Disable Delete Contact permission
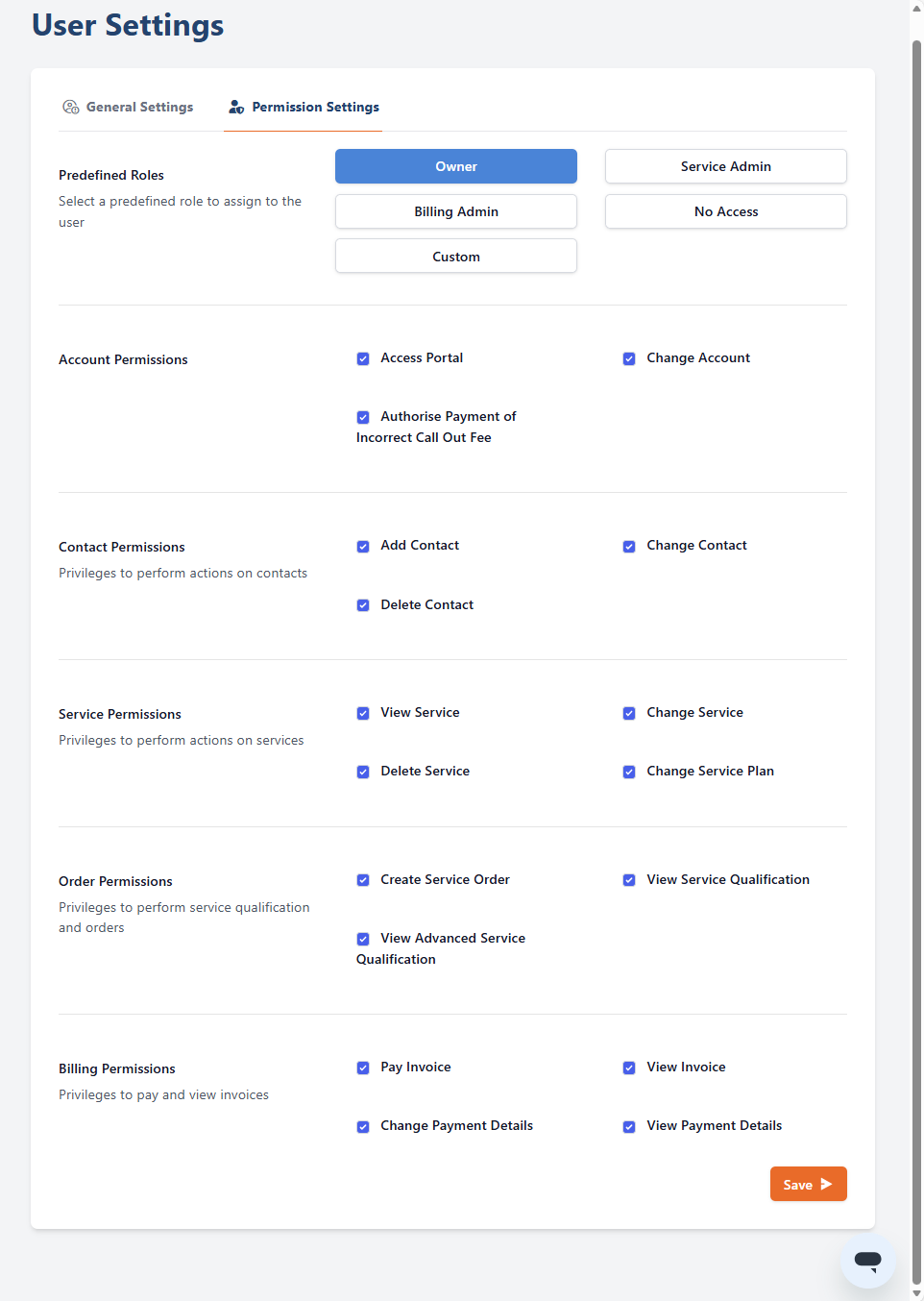The height and width of the screenshot is (1301, 924). pos(363,605)
